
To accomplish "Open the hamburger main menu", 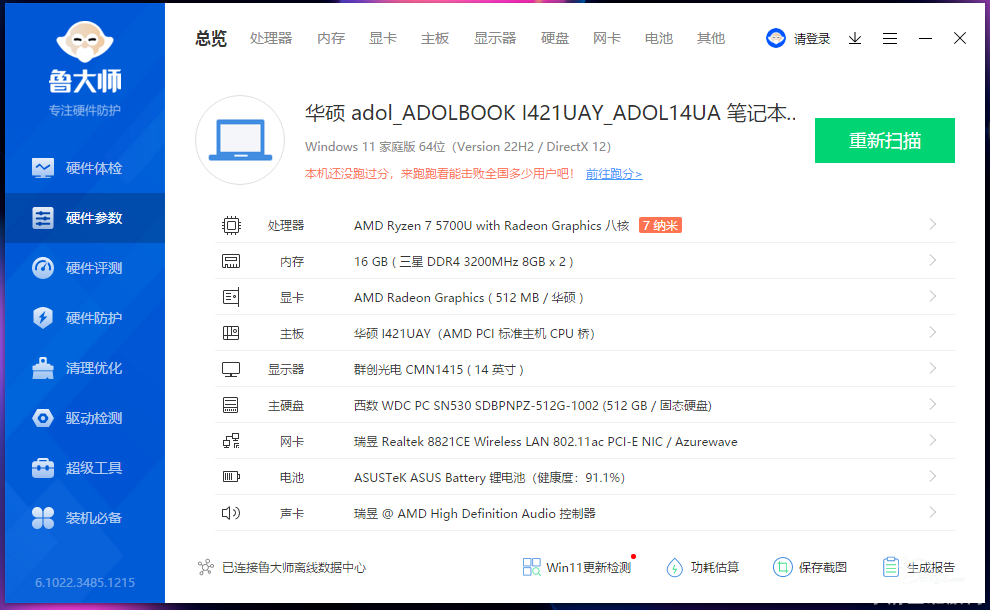I will pos(890,39).
